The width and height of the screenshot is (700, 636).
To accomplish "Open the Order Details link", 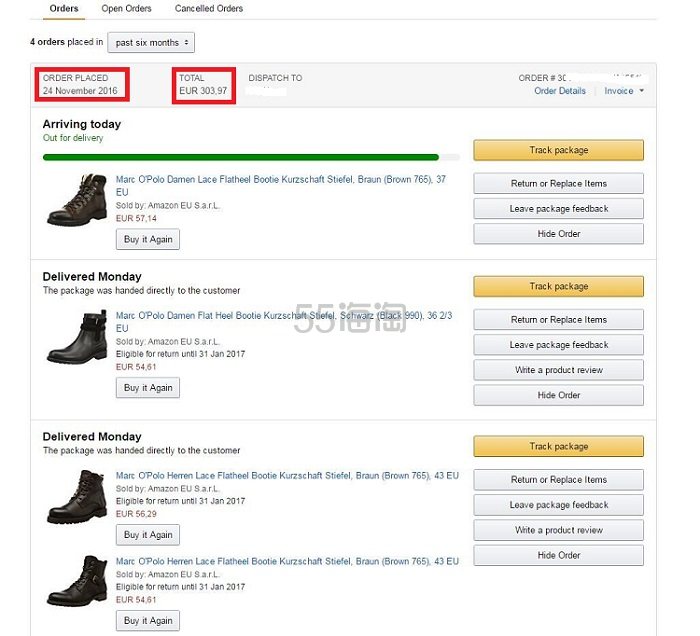I will pyautogui.click(x=560, y=91).
